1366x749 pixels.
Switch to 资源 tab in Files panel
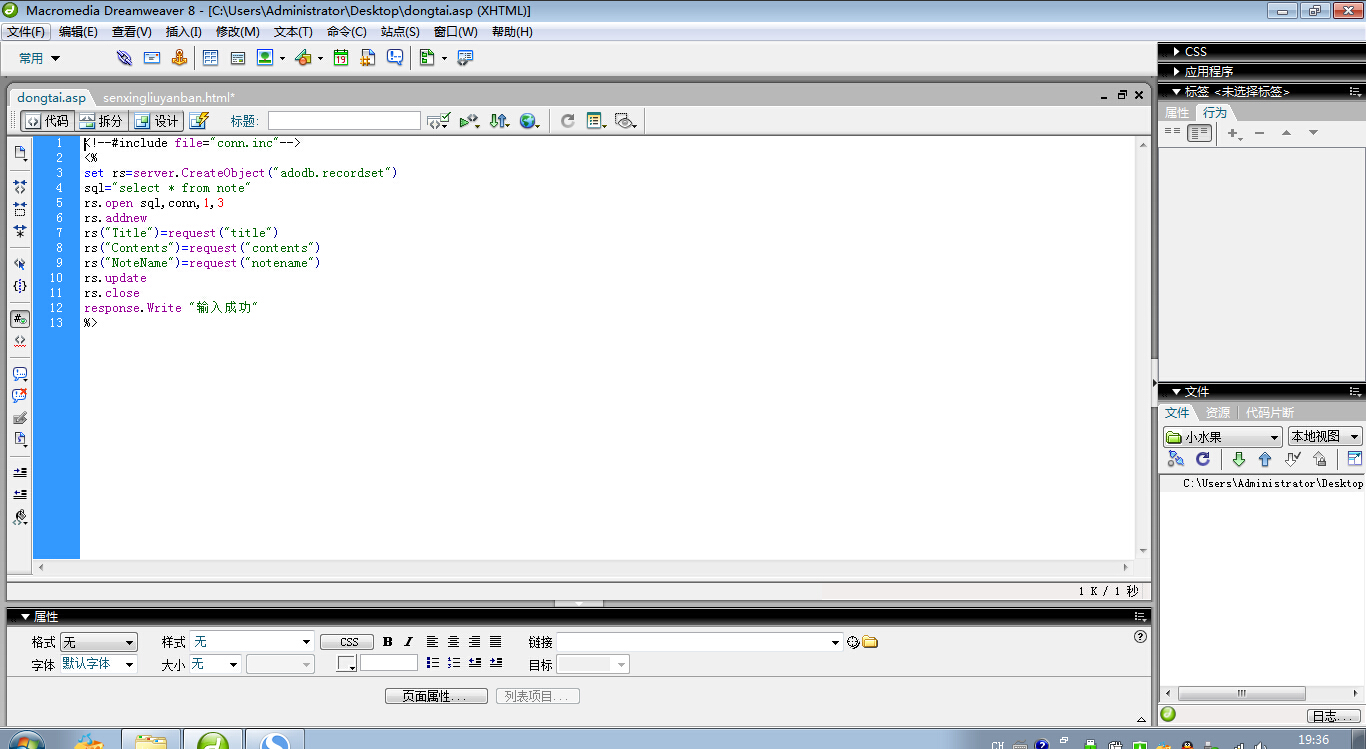pos(1218,412)
